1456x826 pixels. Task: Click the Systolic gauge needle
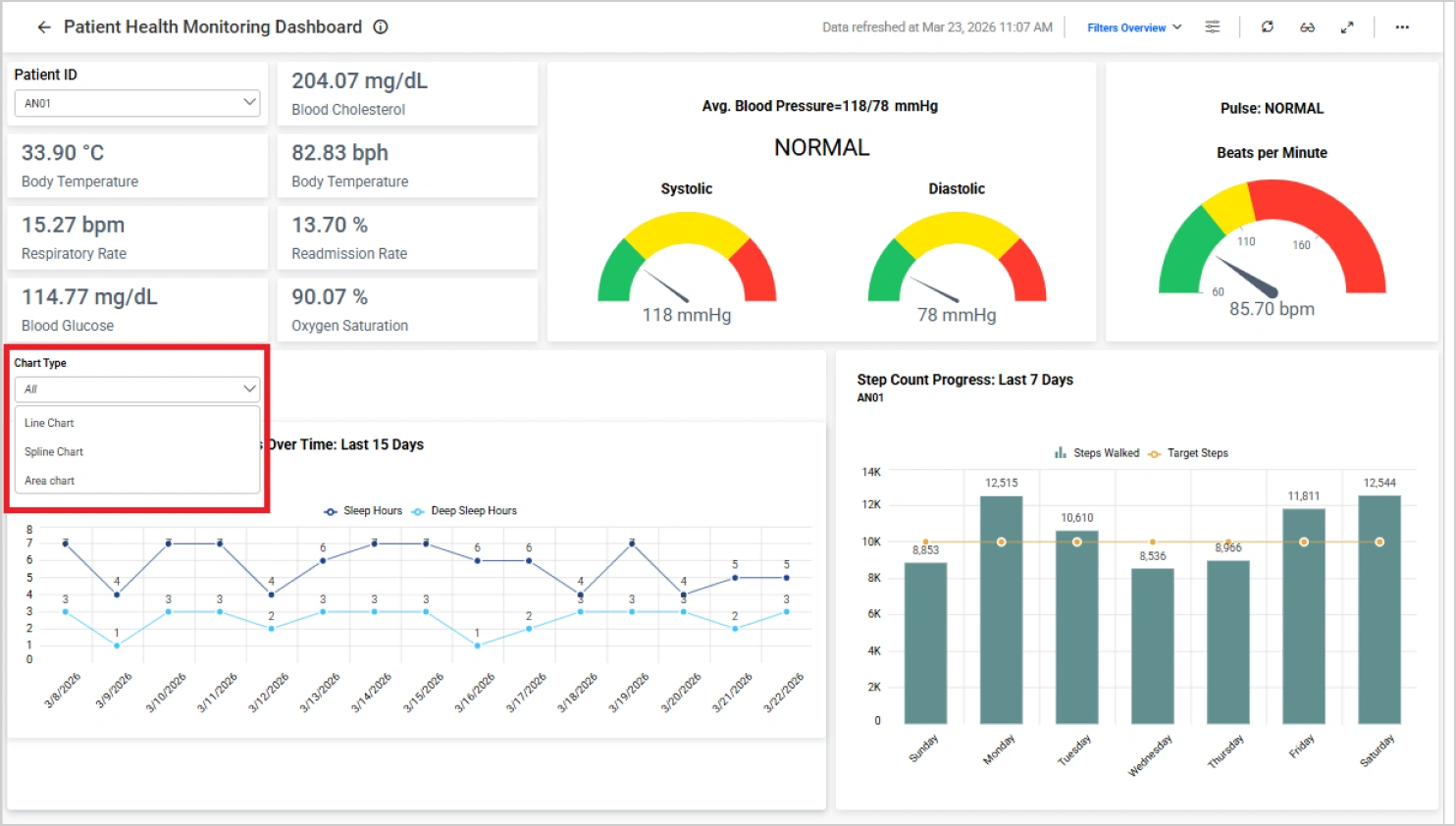pos(666,285)
